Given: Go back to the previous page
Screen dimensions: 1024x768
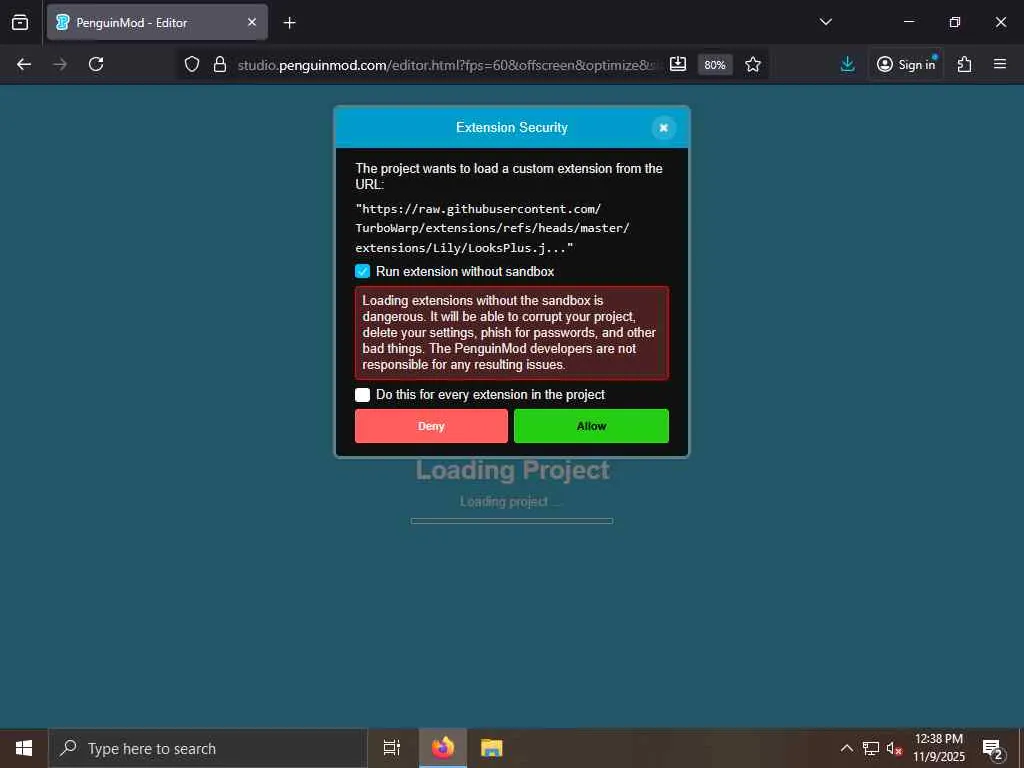Looking at the screenshot, I should click(x=24, y=64).
